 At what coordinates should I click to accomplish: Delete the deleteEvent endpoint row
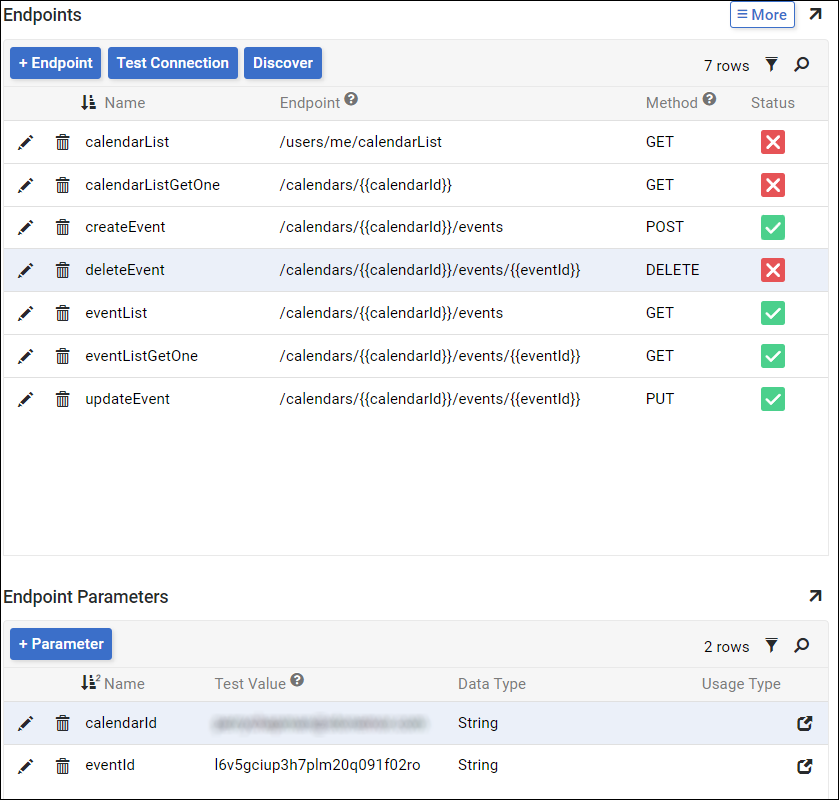click(x=63, y=270)
